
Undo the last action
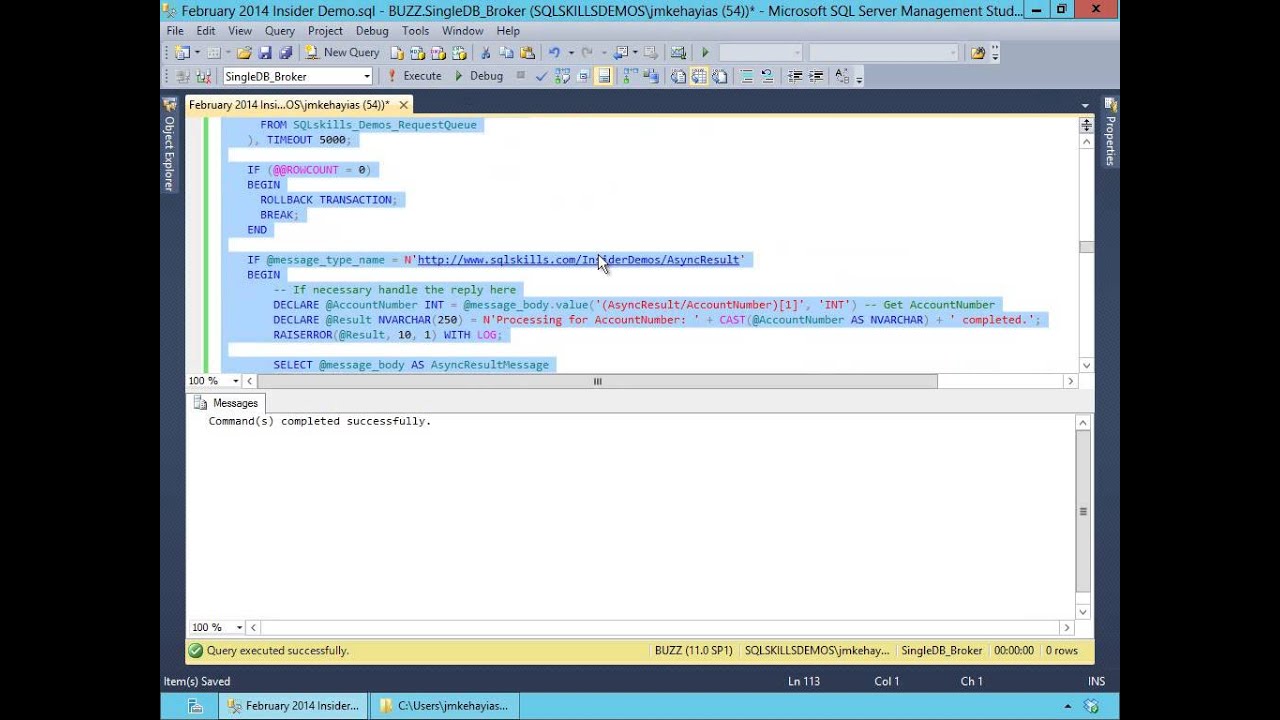click(x=554, y=53)
